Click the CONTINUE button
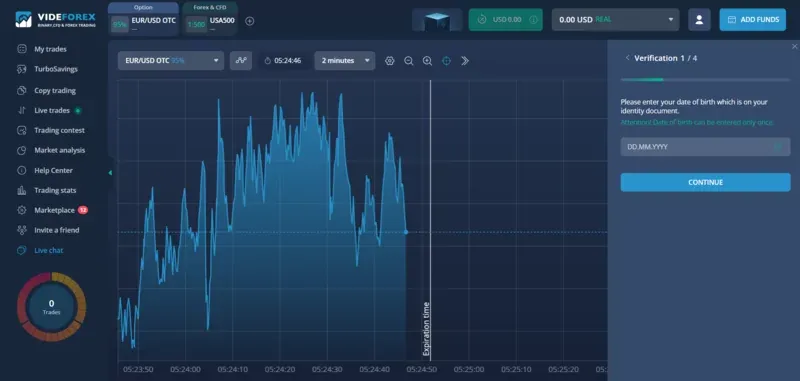800x381 pixels. (705, 182)
